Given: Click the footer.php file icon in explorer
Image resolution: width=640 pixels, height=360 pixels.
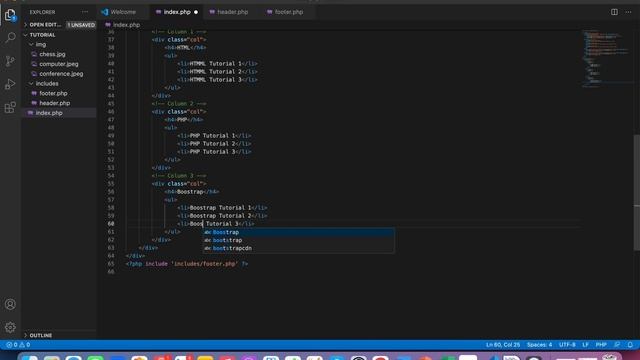Looking at the screenshot, I should tap(34, 93).
